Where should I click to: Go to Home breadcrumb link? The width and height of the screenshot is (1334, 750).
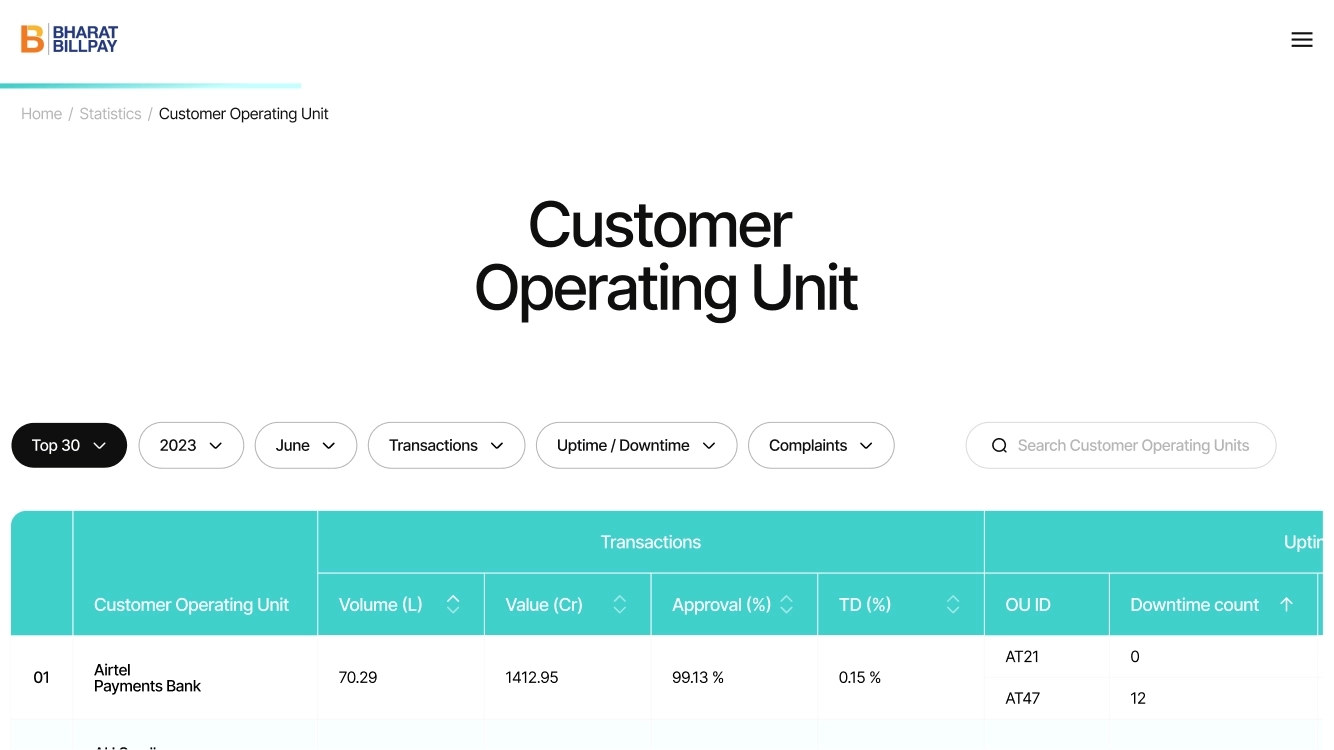[x=41, y=114]
